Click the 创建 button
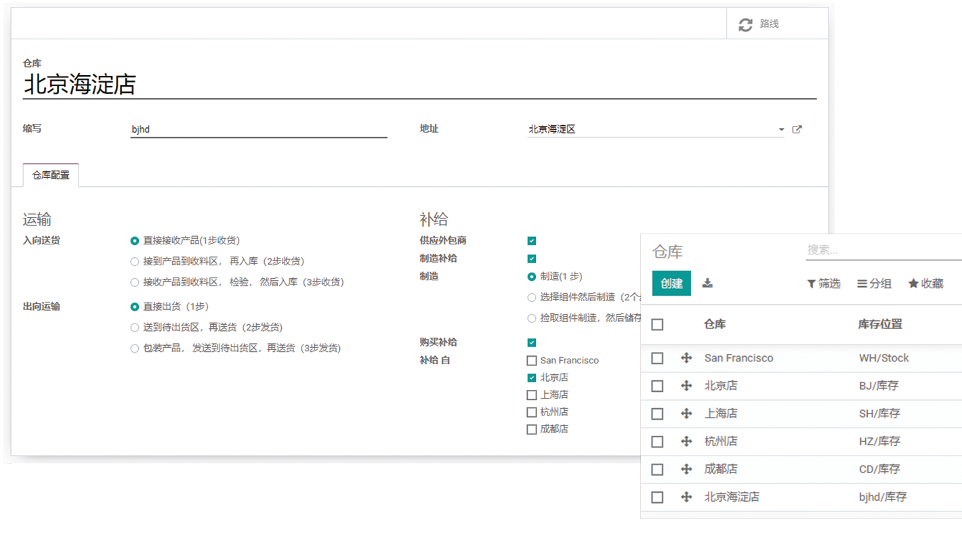 (x=671, y=284)
